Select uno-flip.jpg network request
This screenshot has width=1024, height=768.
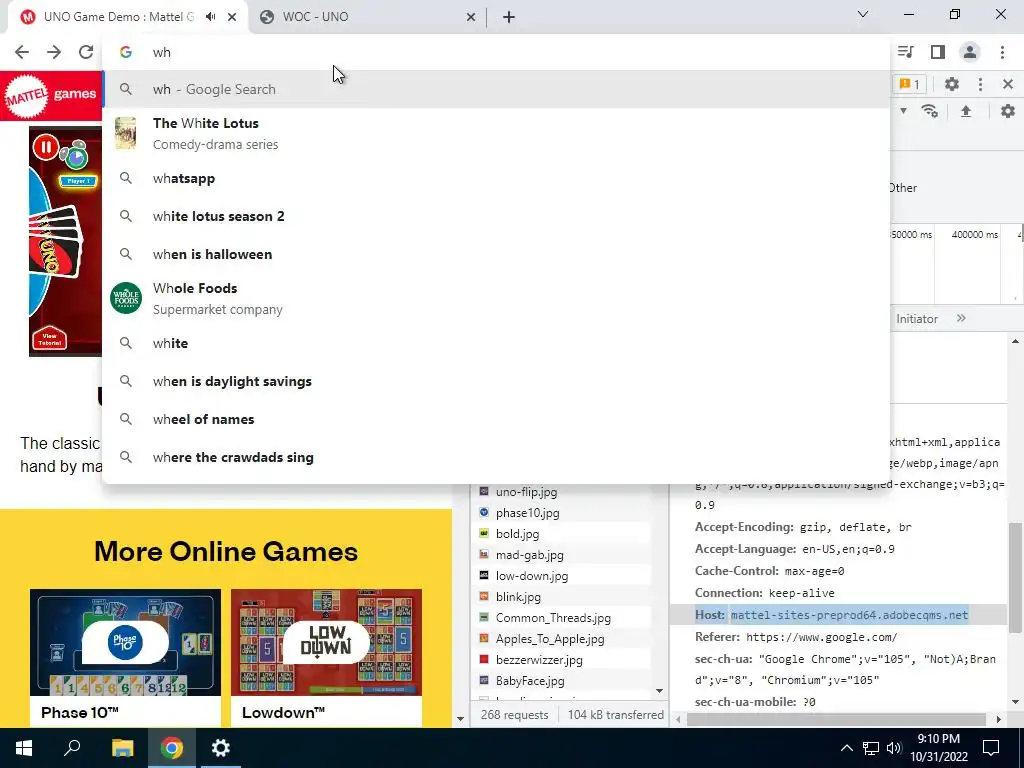[526, 492]
